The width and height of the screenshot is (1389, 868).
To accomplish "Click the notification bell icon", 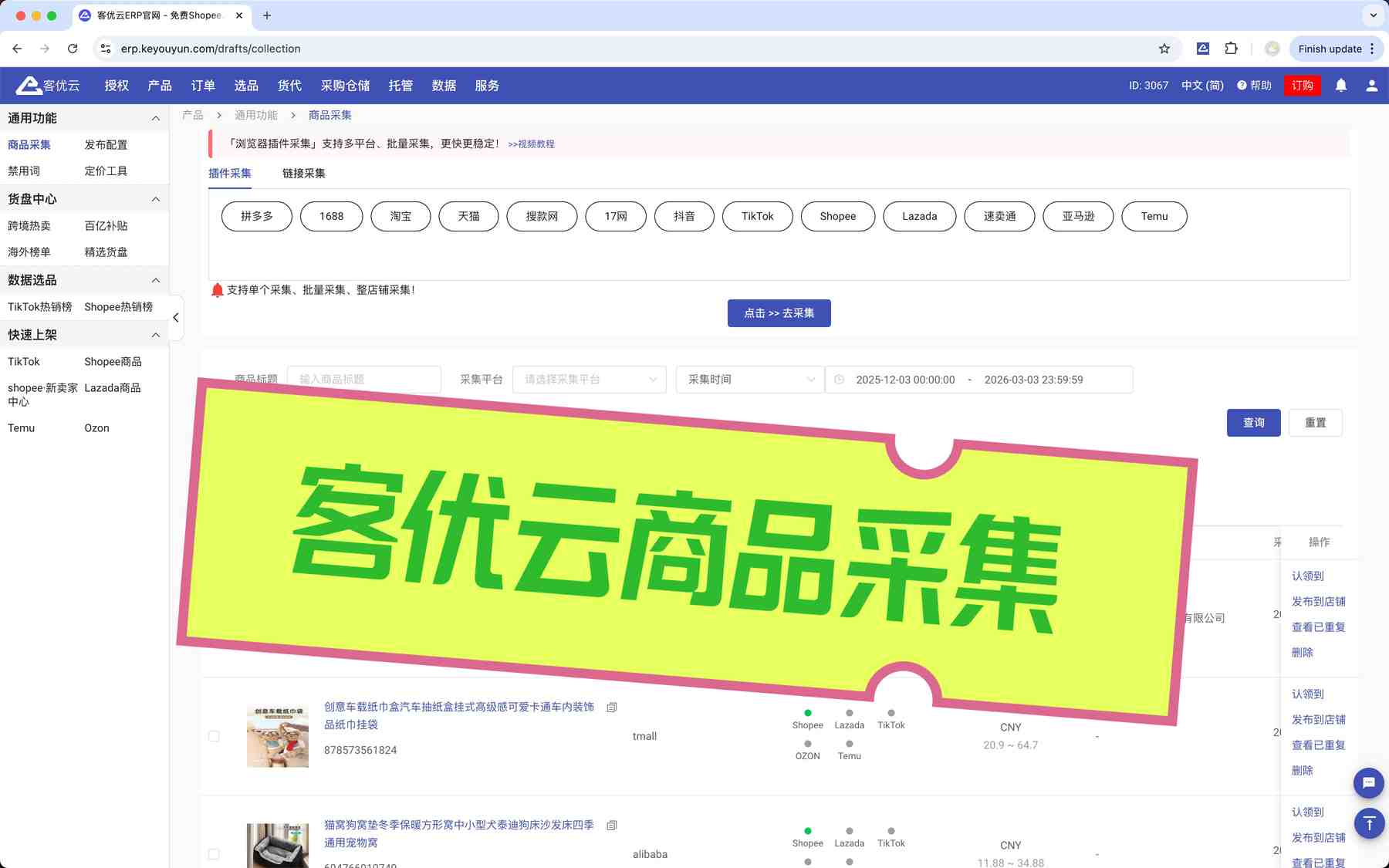I will pyautogui.click(x=1341, y=86).
